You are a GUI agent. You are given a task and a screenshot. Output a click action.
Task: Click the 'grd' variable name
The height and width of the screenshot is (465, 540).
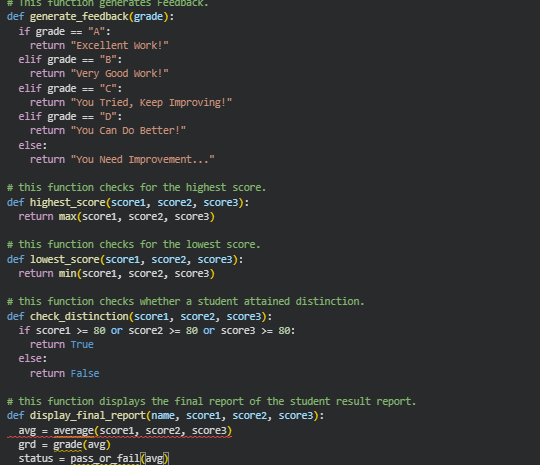tap(27, 445)
